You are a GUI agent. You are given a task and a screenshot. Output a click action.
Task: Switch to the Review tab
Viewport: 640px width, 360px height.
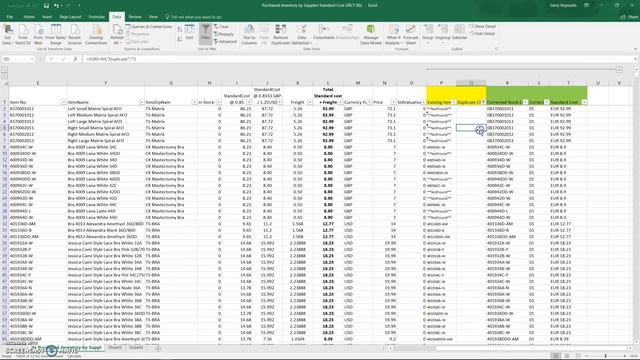pyautogui.click(x=135, y=17)
